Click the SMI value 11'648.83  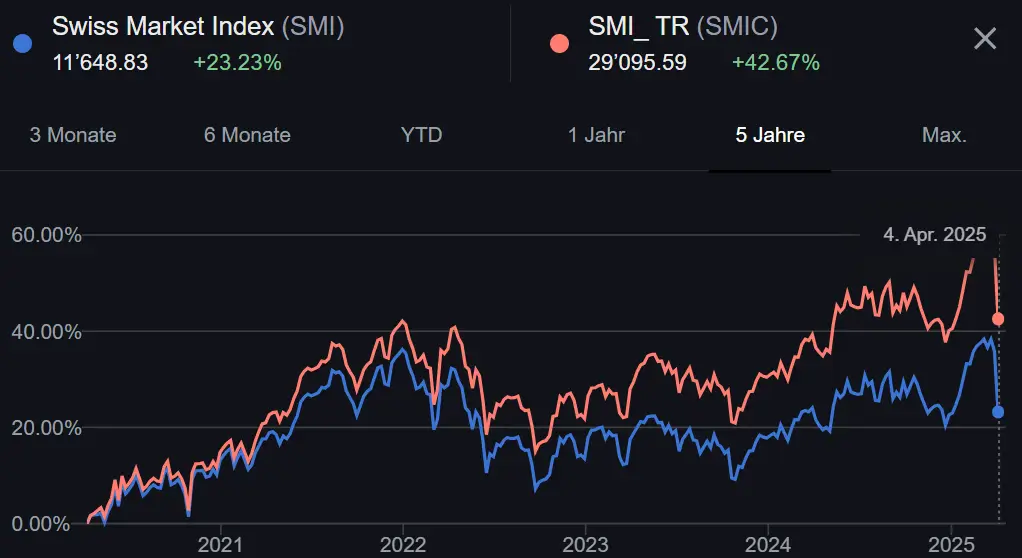pos(100,63)
